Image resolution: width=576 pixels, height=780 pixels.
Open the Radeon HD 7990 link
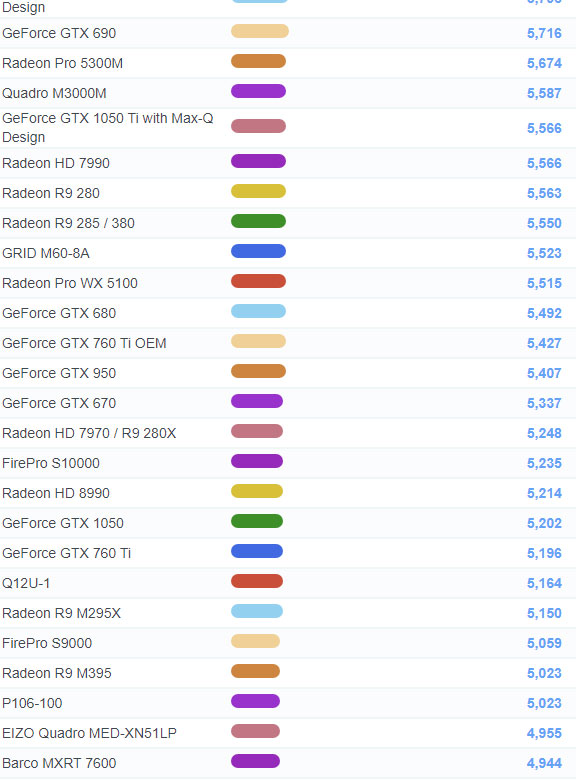click(x=56, y=163)
